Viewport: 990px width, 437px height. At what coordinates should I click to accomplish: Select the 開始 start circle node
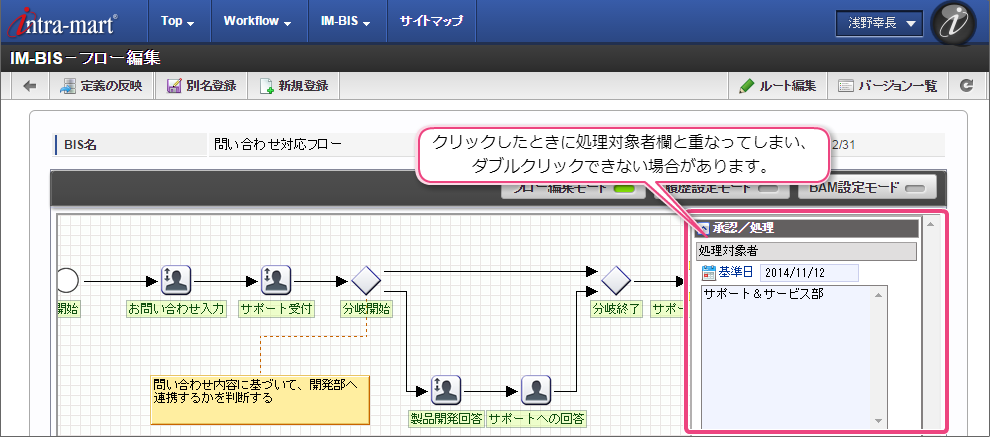click(67, 280)
